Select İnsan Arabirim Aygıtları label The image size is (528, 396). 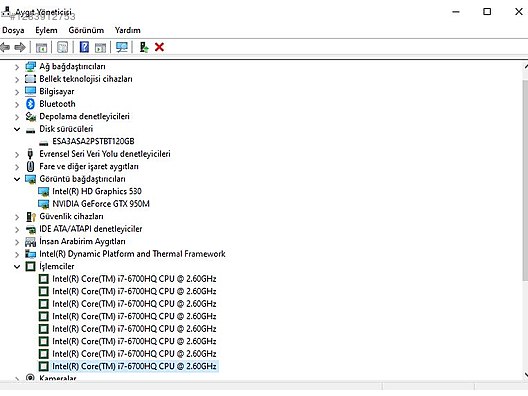click(82, 241)
